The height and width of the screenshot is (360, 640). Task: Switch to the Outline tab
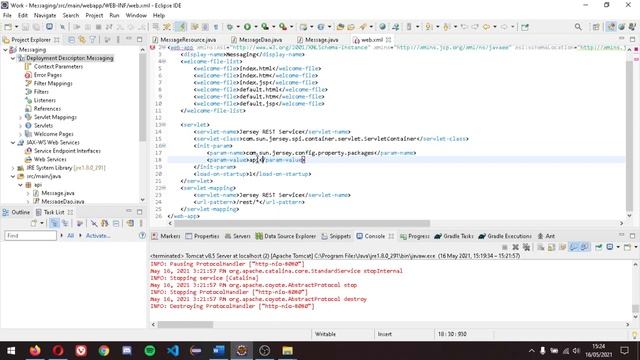pos(16,212)
